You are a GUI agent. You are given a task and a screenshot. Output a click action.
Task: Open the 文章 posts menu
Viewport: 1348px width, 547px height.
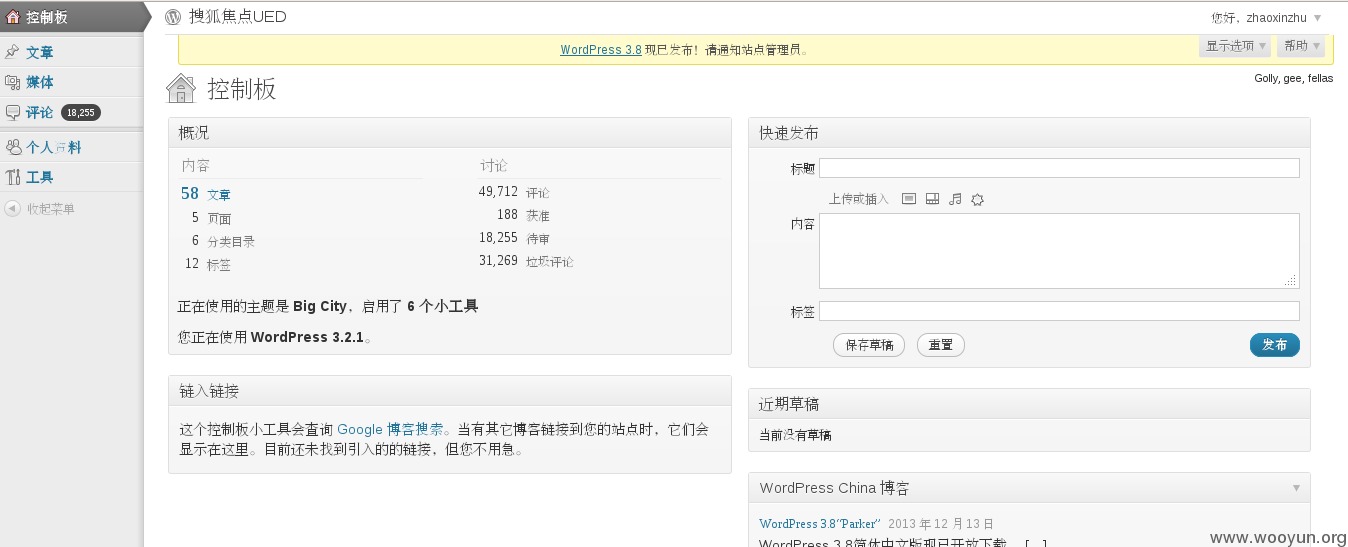point(40,52)
